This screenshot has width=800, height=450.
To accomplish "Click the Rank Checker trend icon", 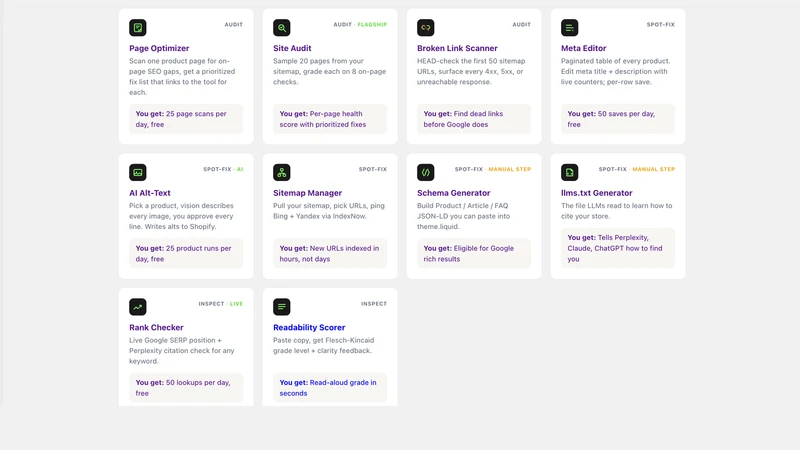I will (138, 307).
